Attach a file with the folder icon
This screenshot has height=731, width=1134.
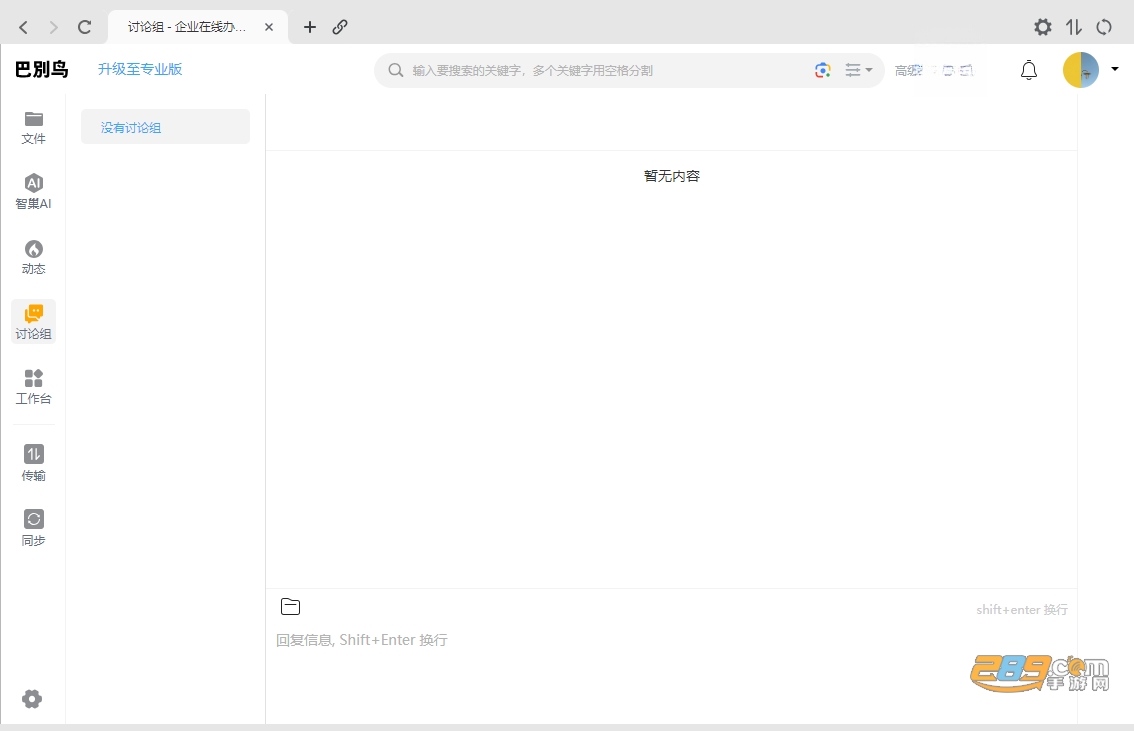(290, 607)
